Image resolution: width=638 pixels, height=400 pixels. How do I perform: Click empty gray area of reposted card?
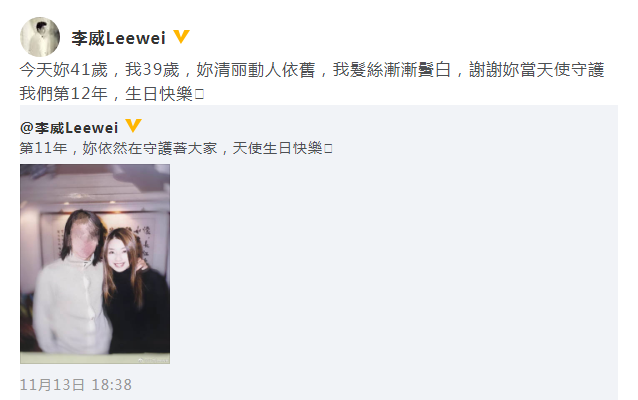(x=391, y=264)
